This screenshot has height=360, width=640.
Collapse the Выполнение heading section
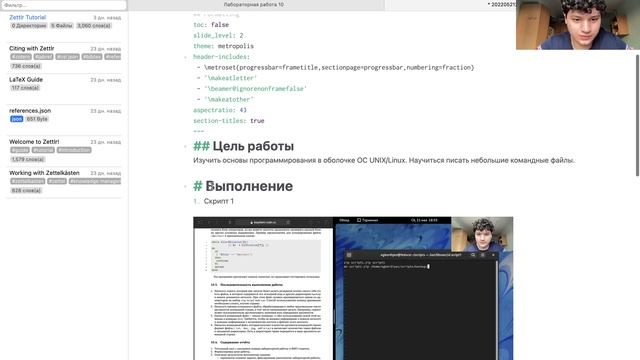(x=185, y=186)
